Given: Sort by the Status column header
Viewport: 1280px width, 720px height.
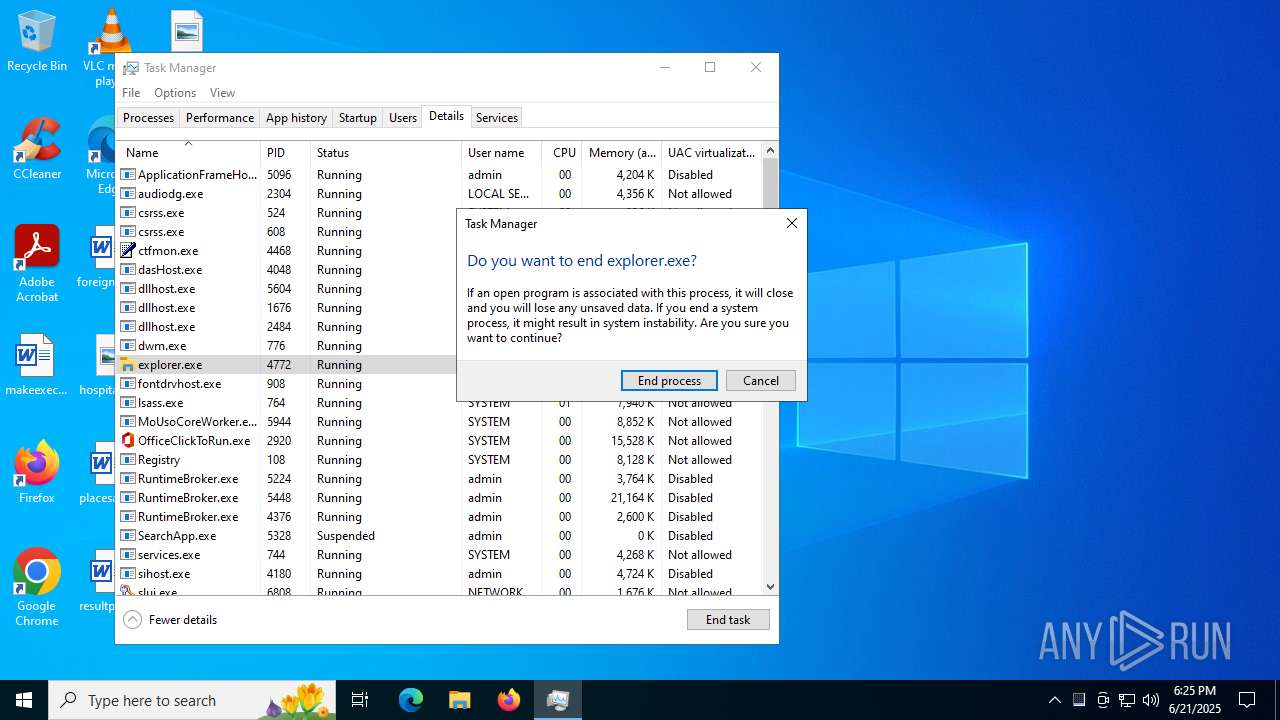Looking at the screenshot, I should (x=386, y=153).
